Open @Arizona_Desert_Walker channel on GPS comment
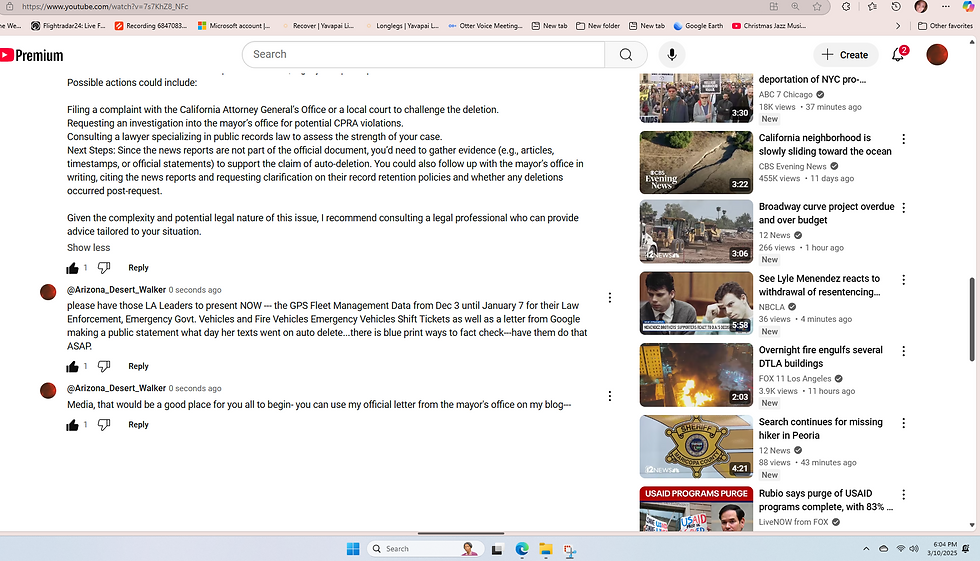The height and width of the screenshot is (561, 980). (116, 290)
